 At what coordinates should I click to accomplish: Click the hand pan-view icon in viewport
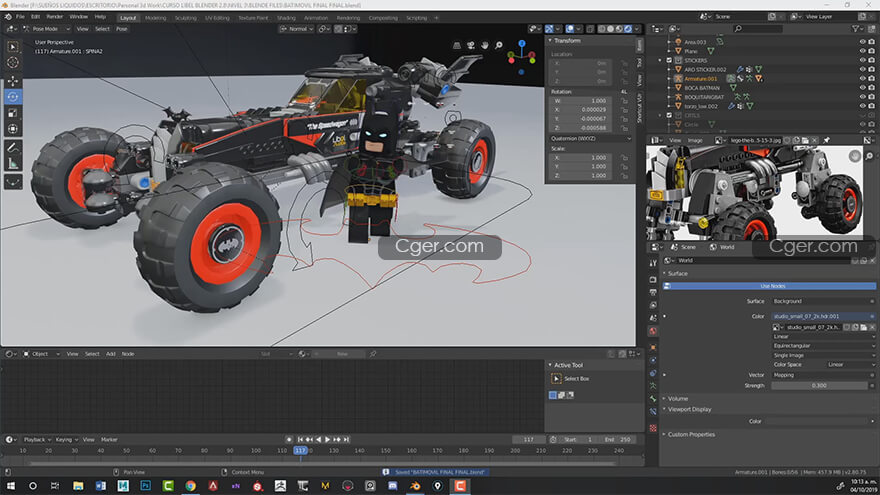(x=485, y=45)
